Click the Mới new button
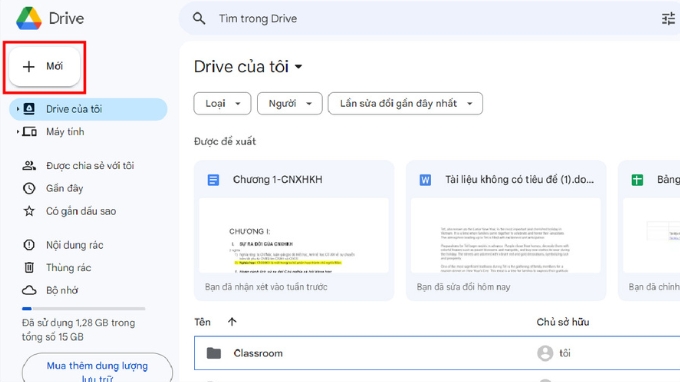The width and height of the screenshot is (680, 382). 45,66
